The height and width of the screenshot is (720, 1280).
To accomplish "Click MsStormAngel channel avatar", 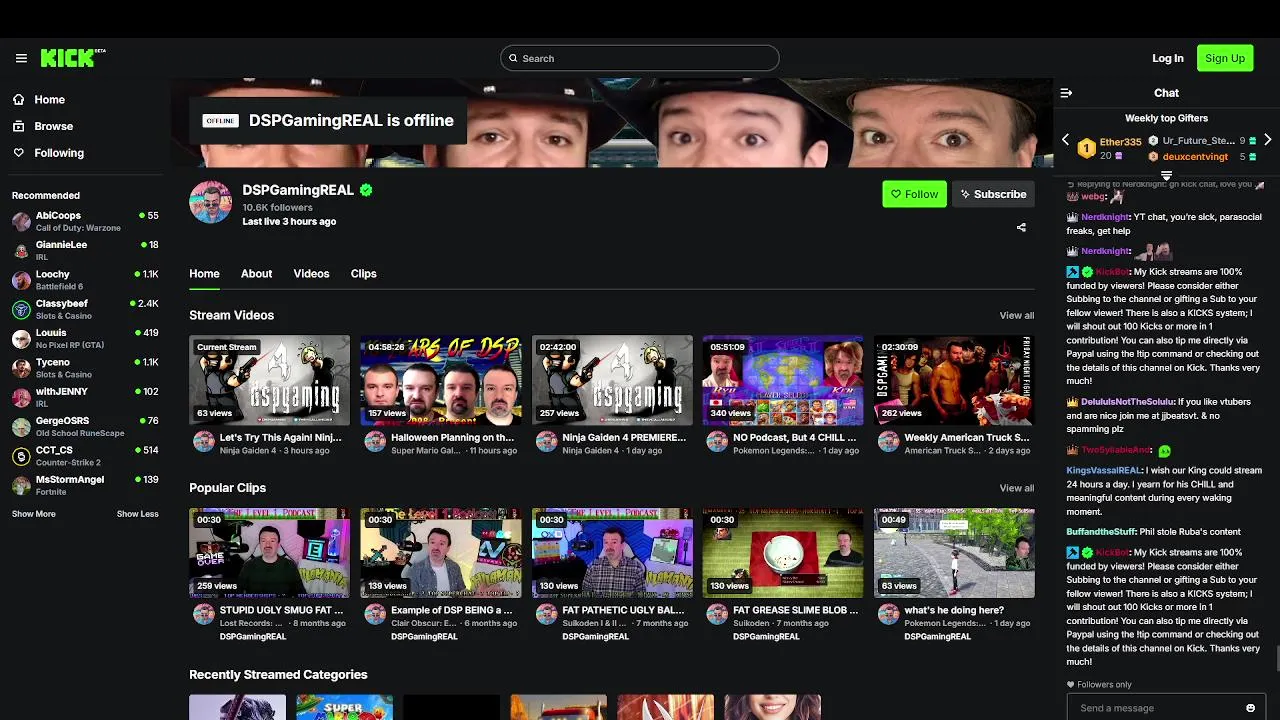I will pyautogui.click(x=21, y=485).
